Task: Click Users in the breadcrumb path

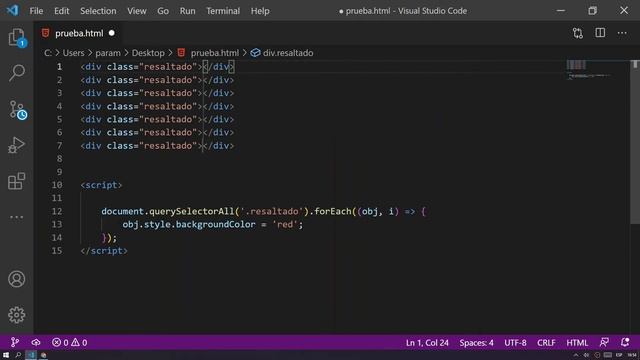Action: (x=73, y=53)
